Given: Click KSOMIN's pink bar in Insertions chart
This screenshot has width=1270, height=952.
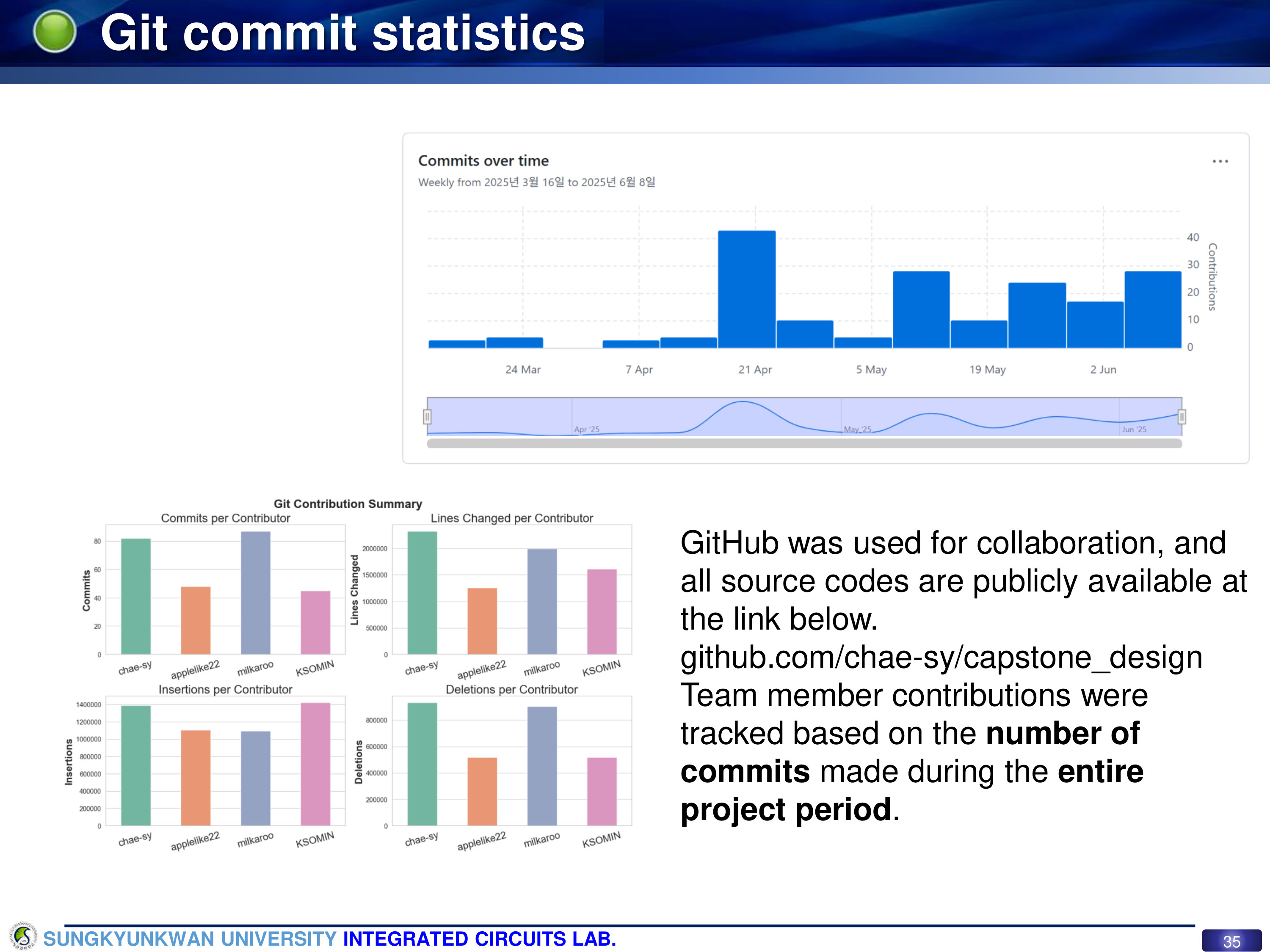Looking at the screenshot, I should click(315, 764).
